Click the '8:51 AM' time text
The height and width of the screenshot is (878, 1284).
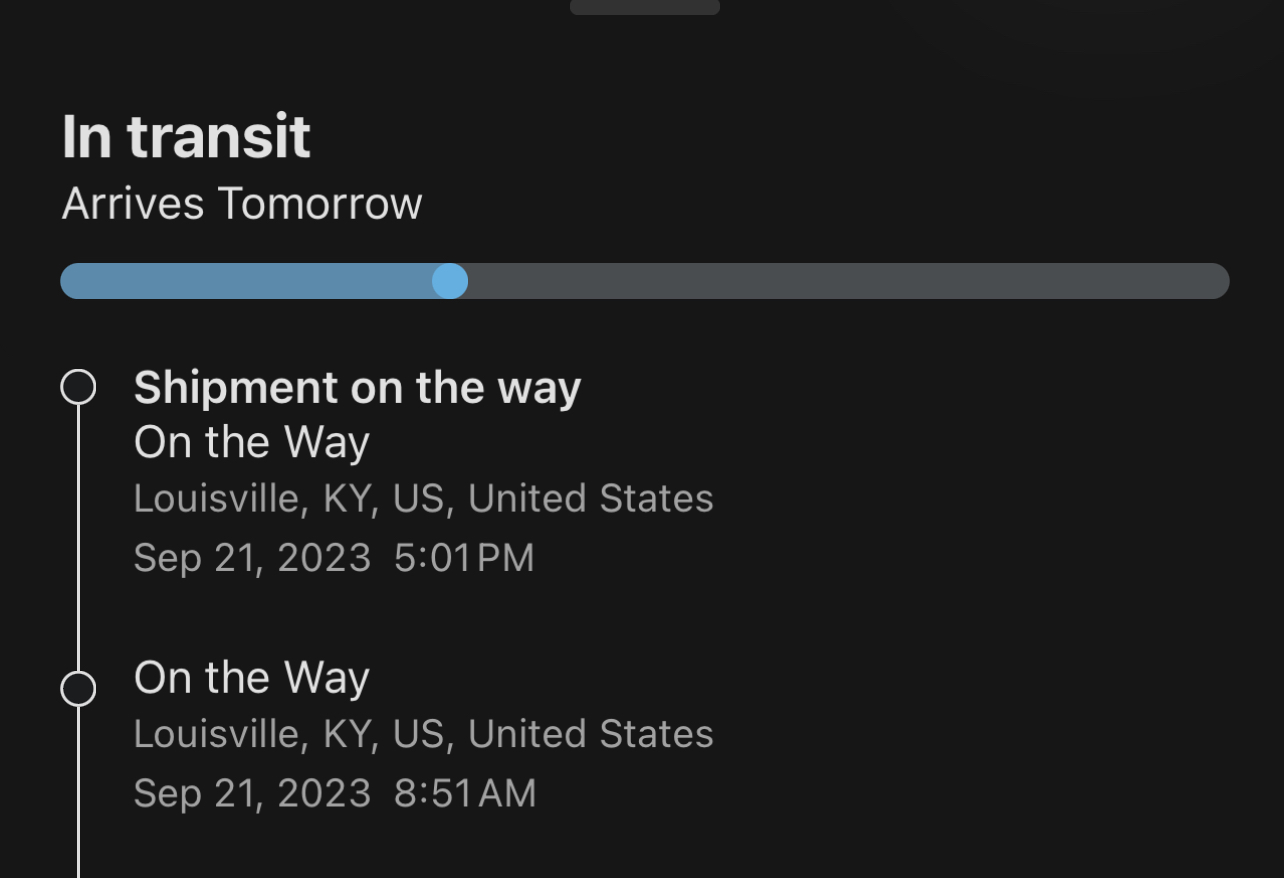tap(465, 793)
